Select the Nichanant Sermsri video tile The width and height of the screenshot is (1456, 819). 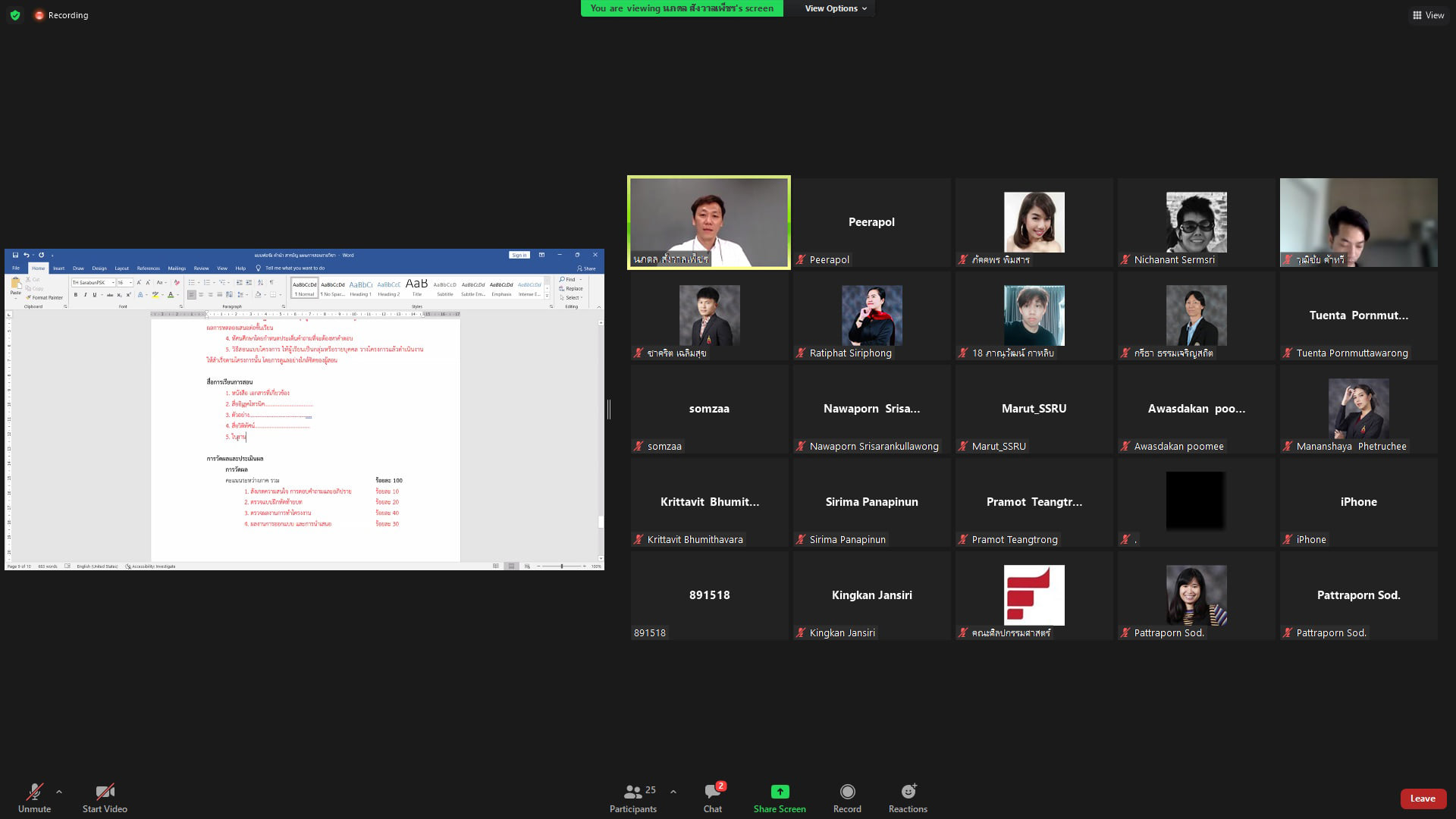point(1196,222)
